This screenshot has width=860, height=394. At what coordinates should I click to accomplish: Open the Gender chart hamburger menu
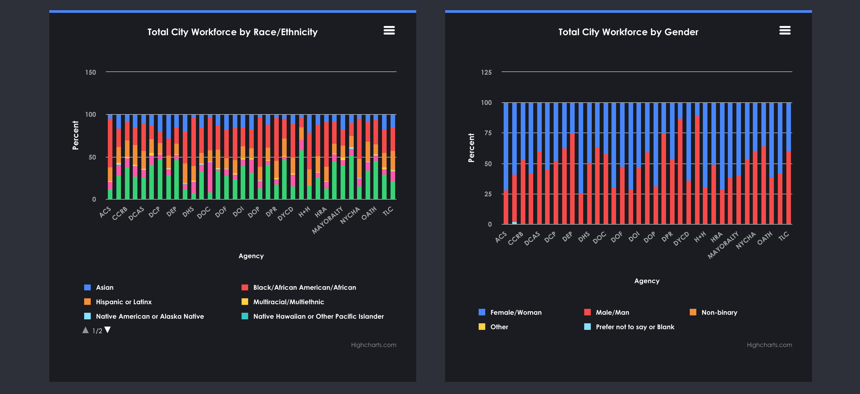785,30
